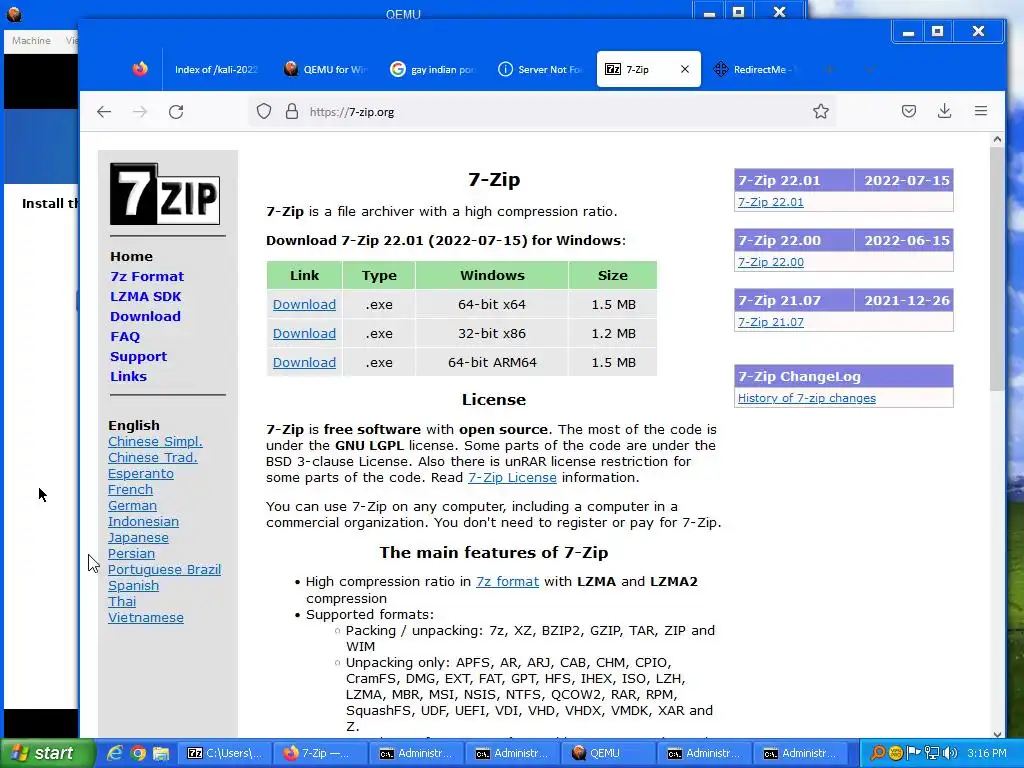Switch to the Index of /kali-2022 tab
The height and width of the screenshot is (768, 1024).
coord(216,69)
